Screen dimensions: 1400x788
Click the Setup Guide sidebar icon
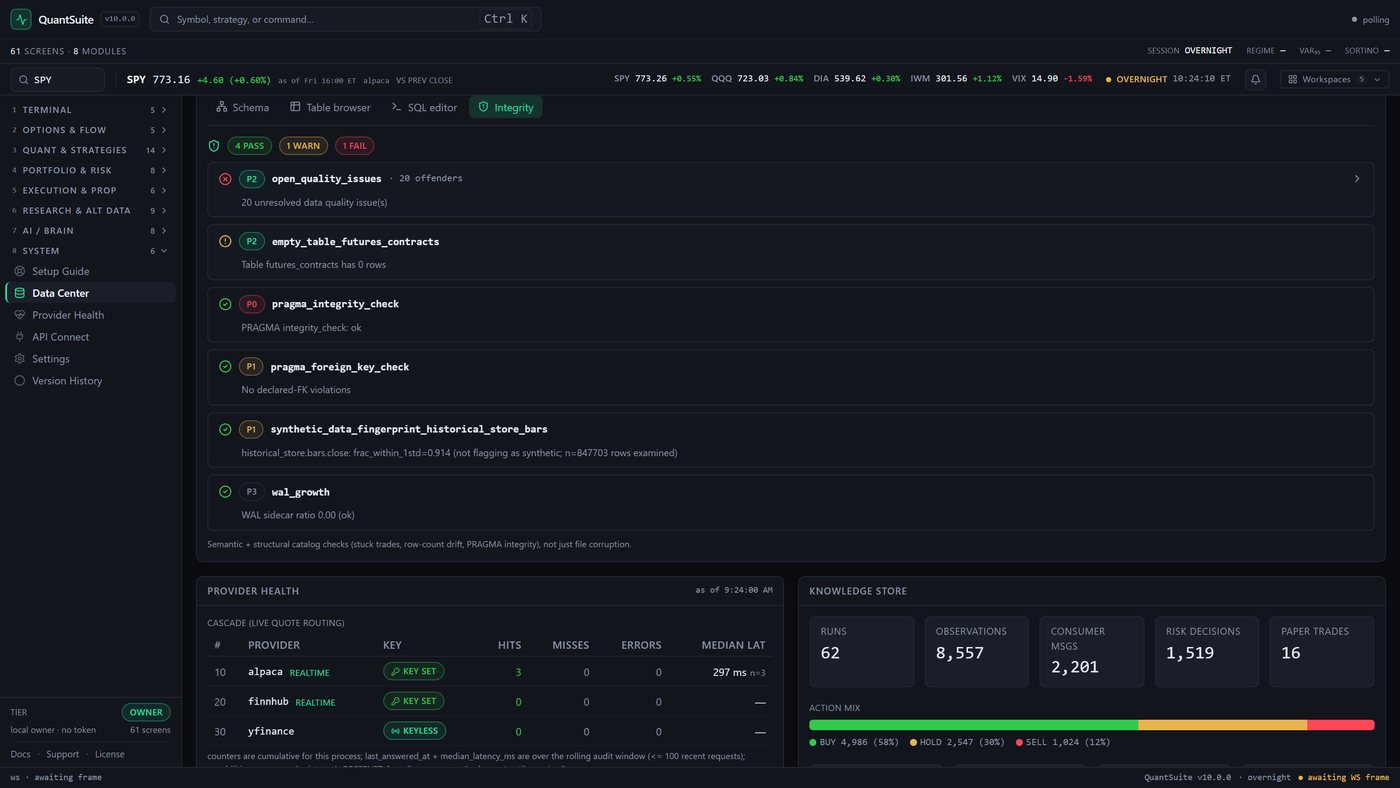pos(20,271)
